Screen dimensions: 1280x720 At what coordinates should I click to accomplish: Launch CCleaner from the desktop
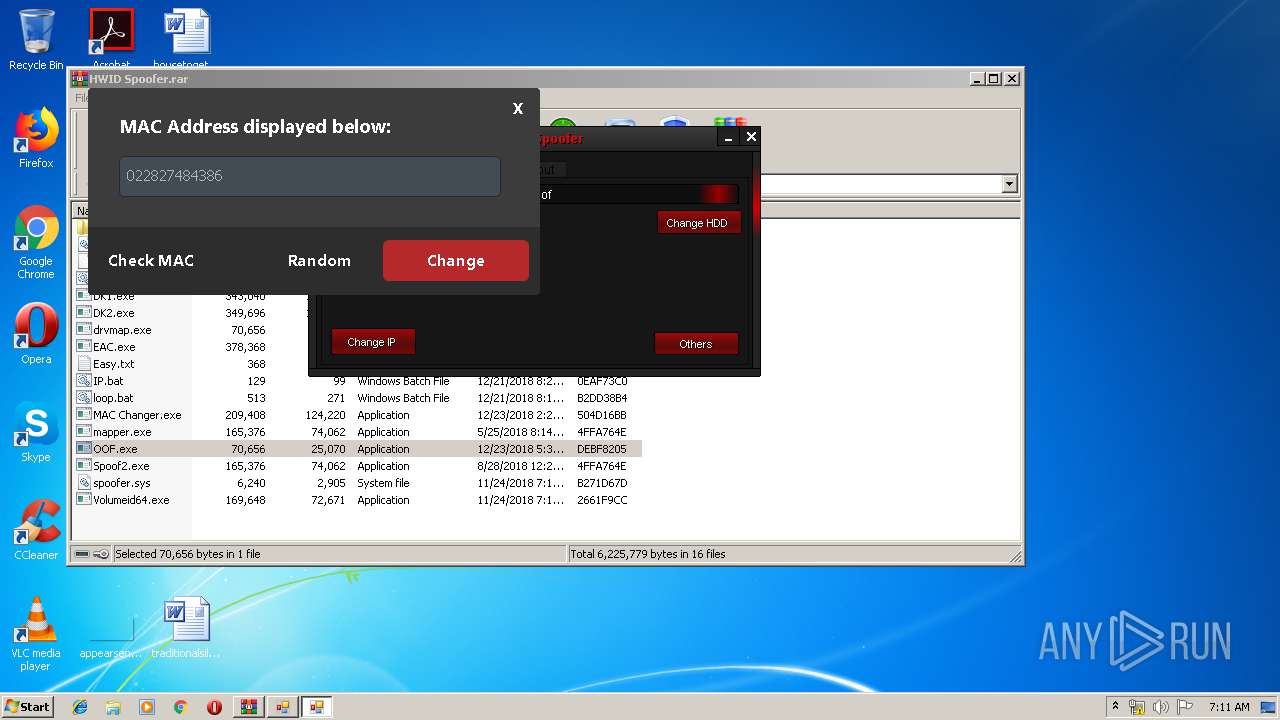point(36,530)
